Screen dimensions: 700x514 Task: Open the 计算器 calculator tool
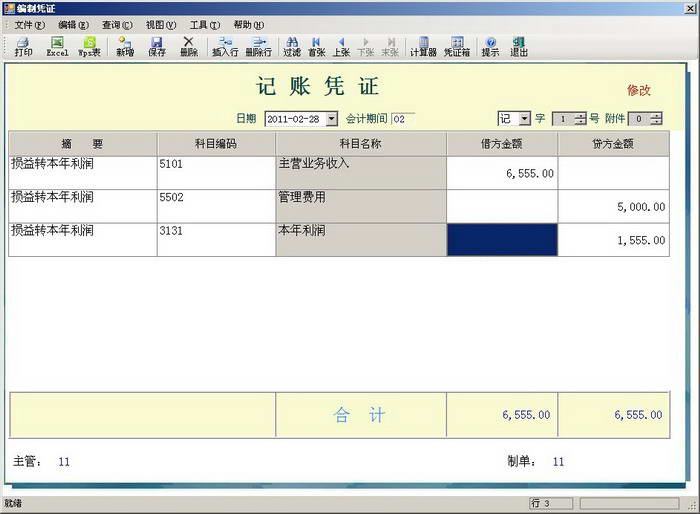(x=423, y=46)
